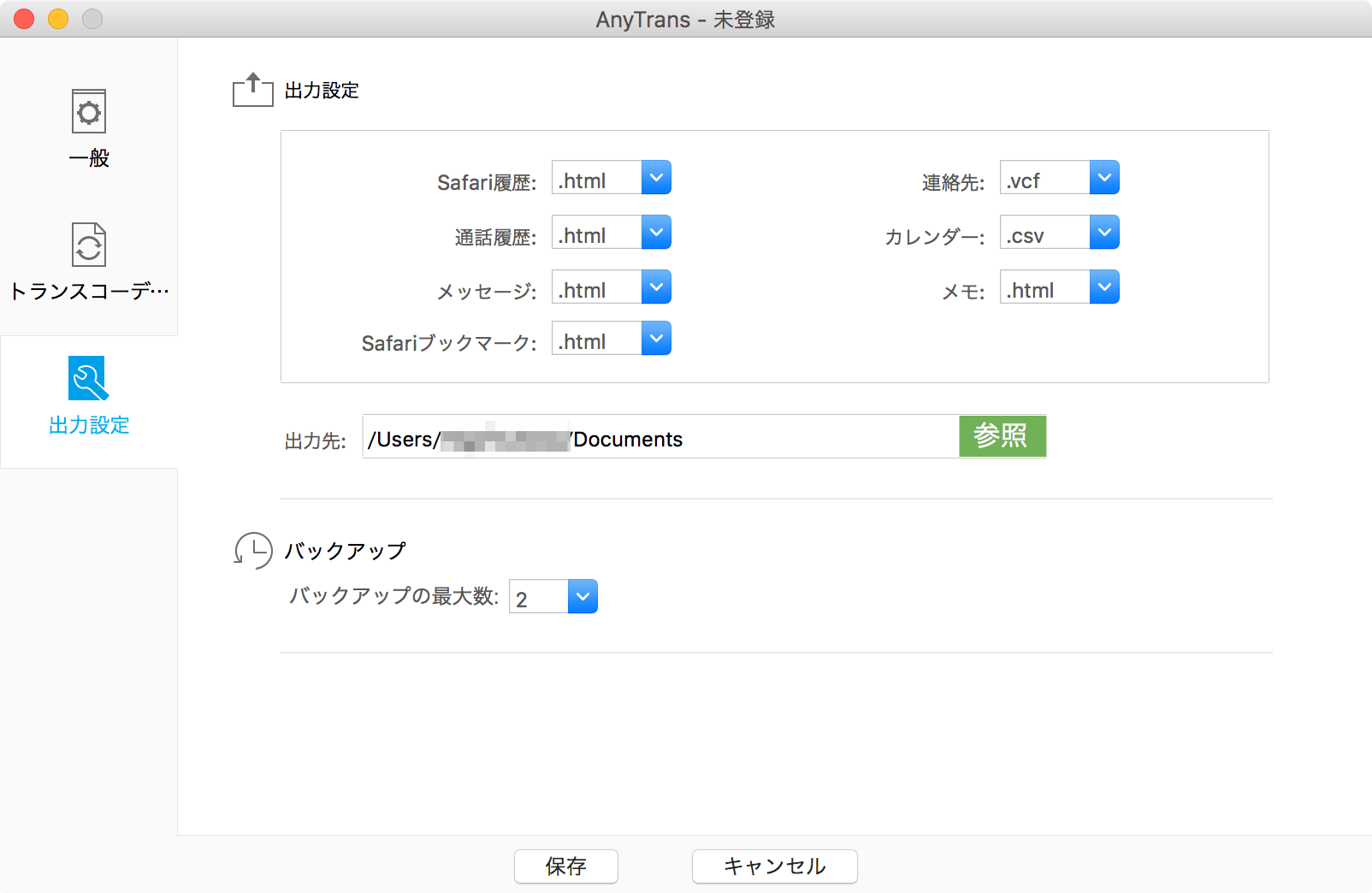Click the 保存 save button
This screenshot has height=893, width=1372.
[566, 866]
